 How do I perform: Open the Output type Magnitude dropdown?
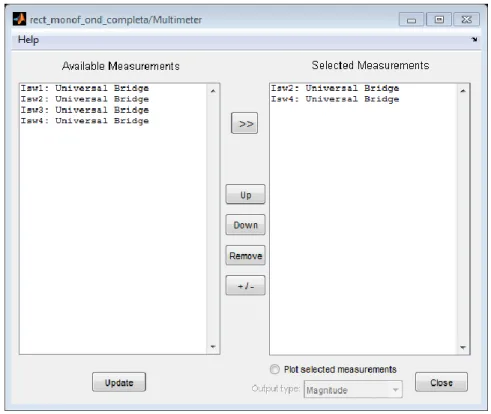click(x=353, y=389)
